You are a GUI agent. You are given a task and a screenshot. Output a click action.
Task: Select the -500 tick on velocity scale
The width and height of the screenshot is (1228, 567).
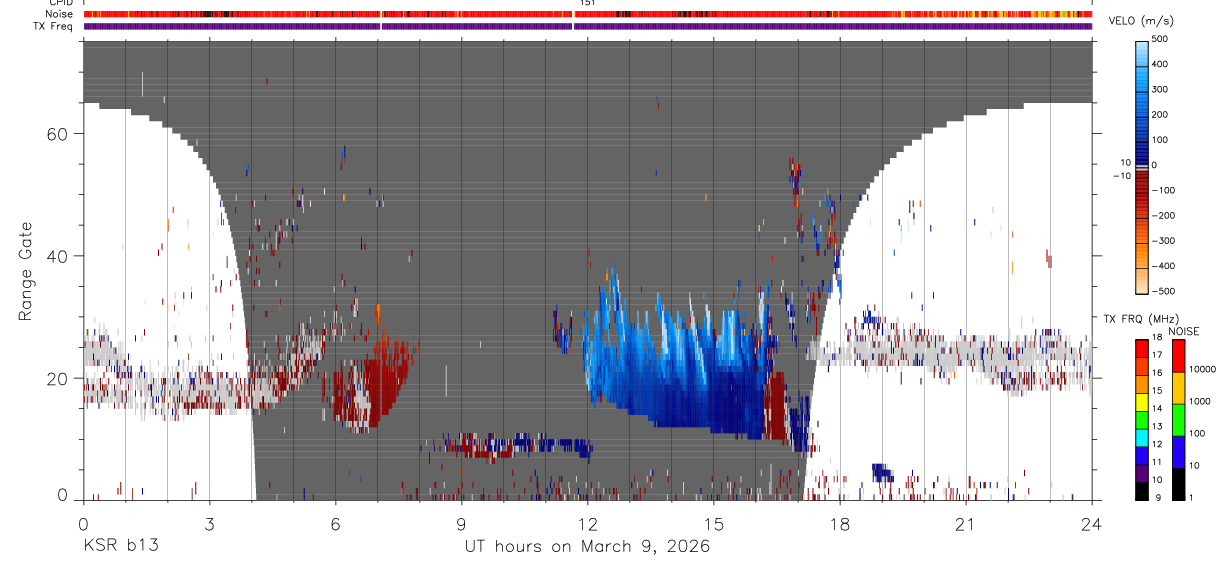(1165, 291)
